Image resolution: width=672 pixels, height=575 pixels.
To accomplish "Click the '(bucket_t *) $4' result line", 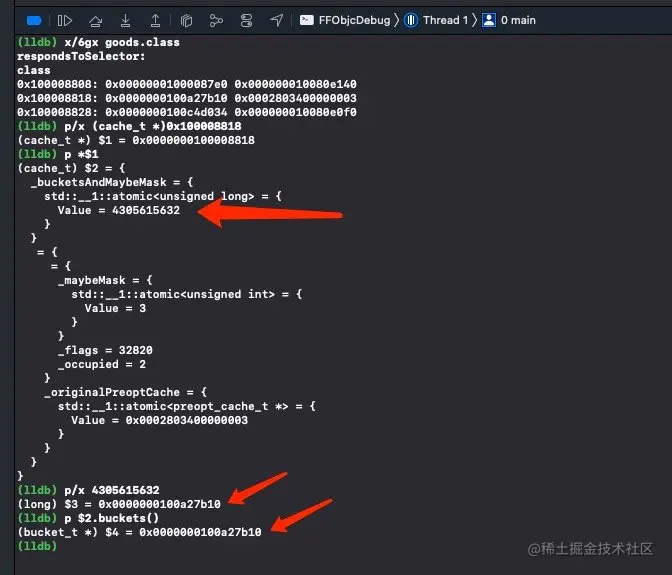I will [x=139, y=533].
